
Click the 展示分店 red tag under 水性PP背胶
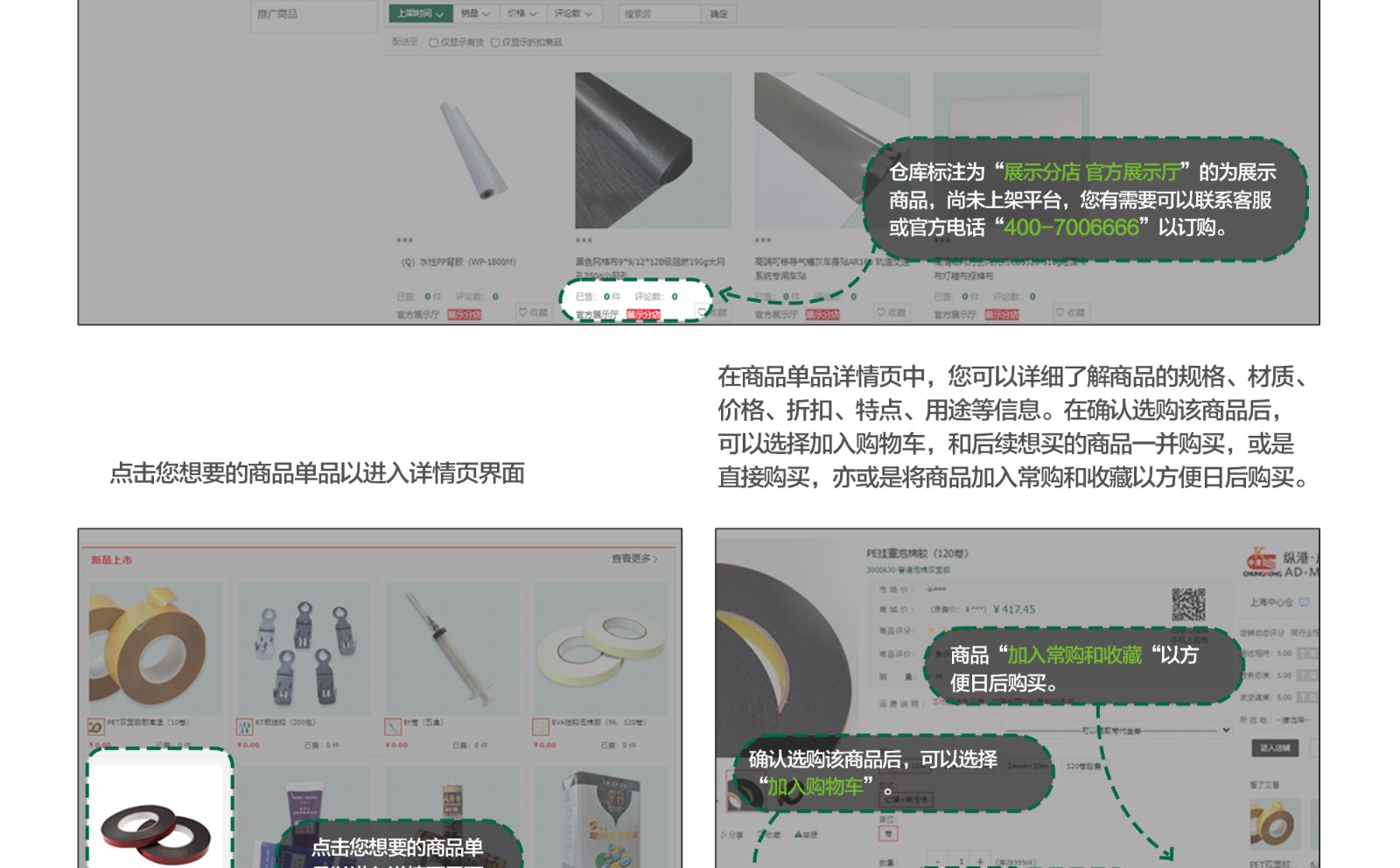click(x=465, y=314)
